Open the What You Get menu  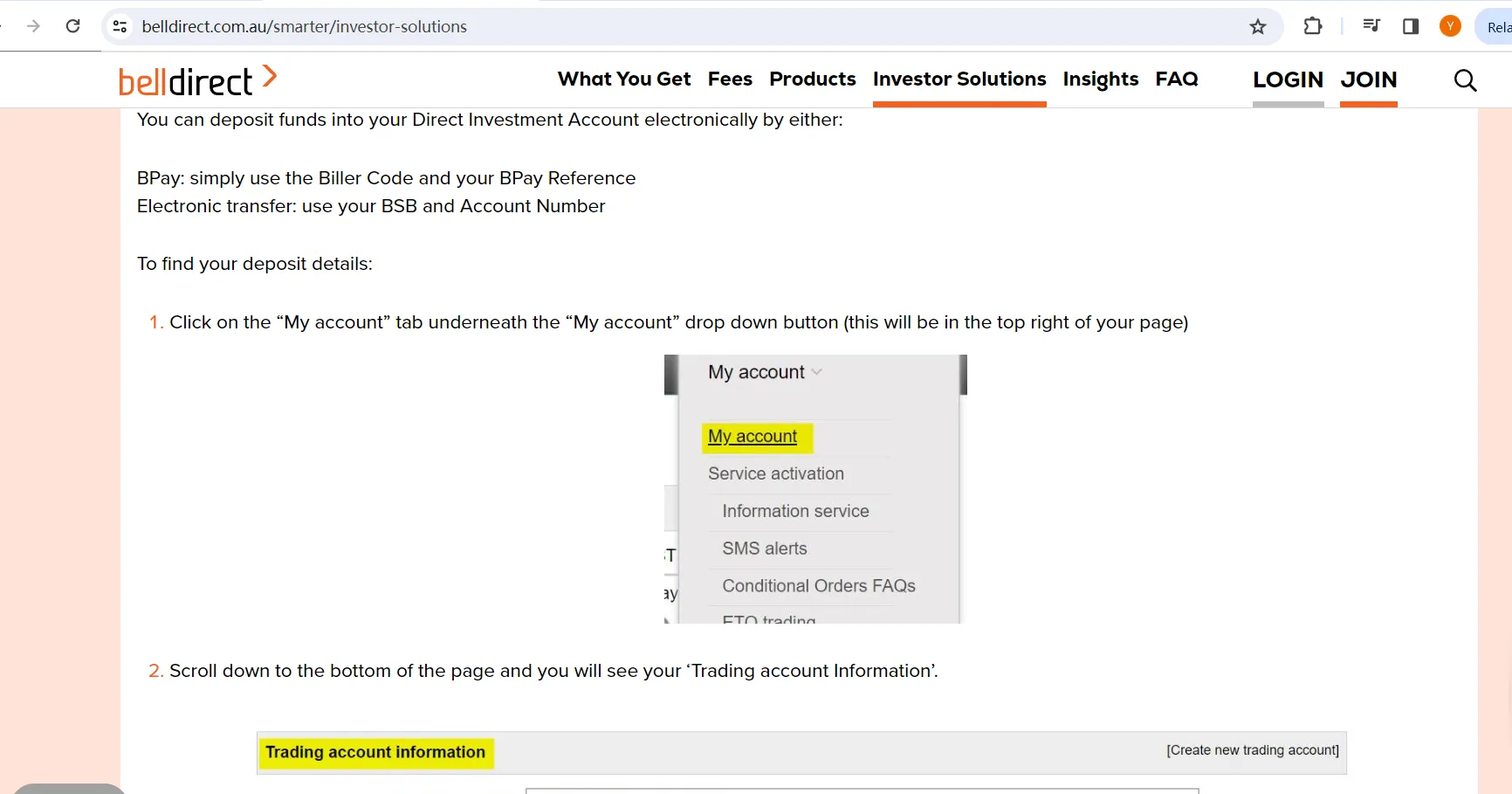point(624,79)
